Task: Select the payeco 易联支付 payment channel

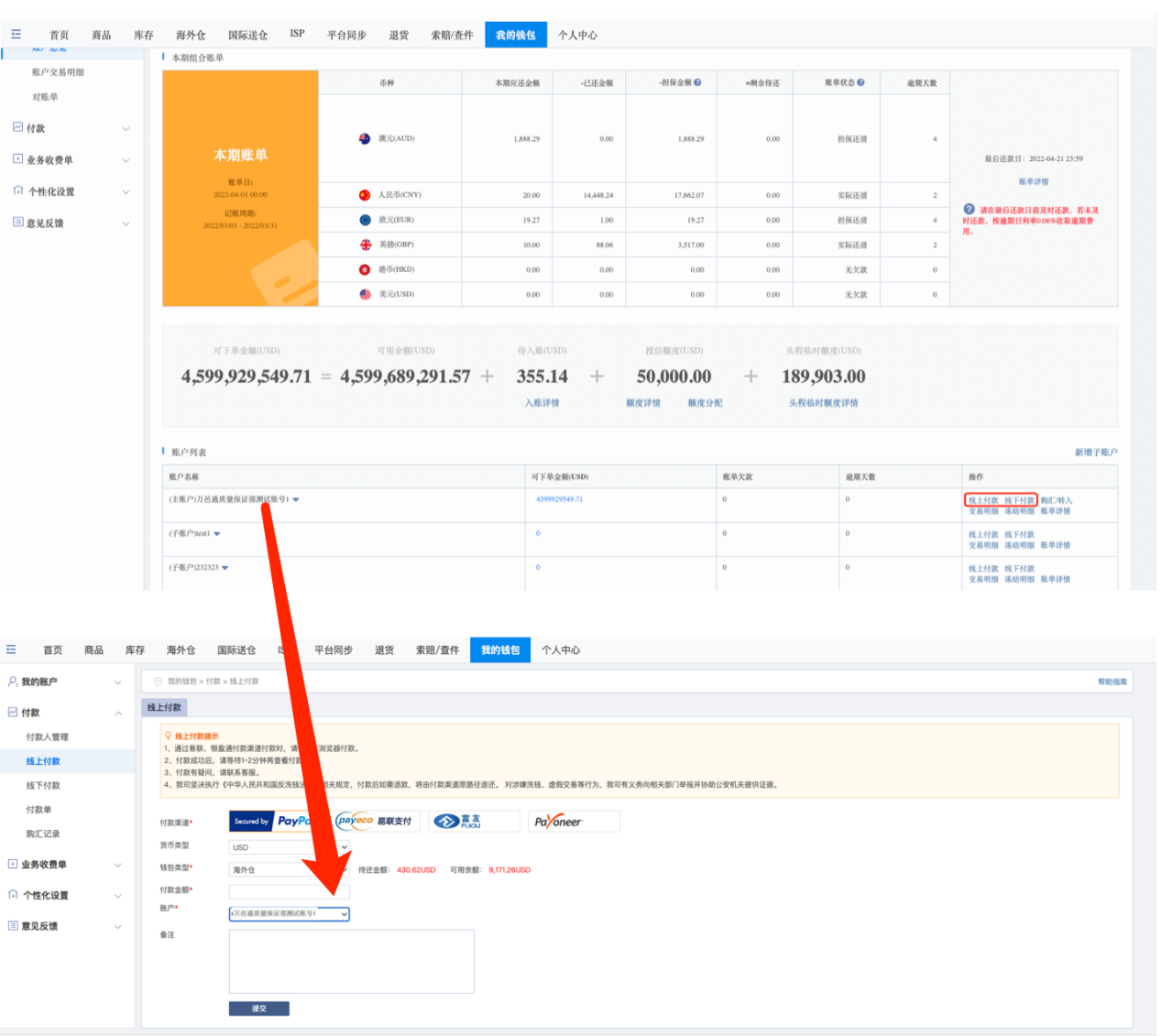Action: 378,821
